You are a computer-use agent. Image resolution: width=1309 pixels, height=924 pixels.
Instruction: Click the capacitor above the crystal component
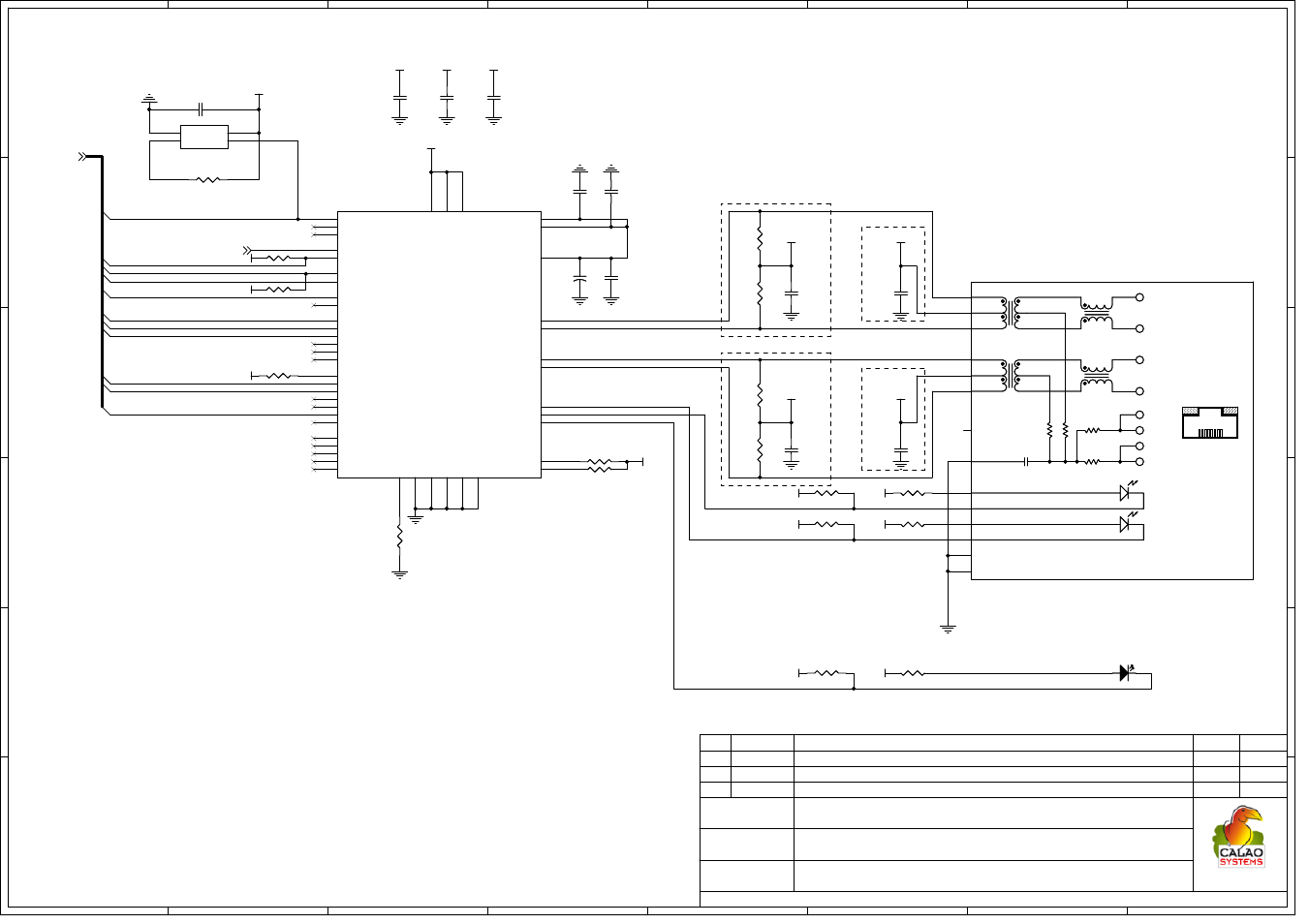[x=201, y=108]
